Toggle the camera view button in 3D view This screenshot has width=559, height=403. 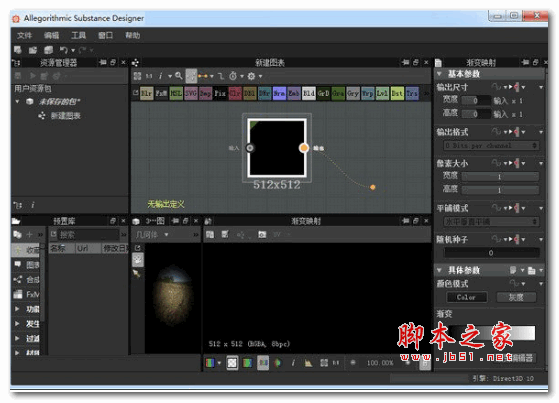138,260
